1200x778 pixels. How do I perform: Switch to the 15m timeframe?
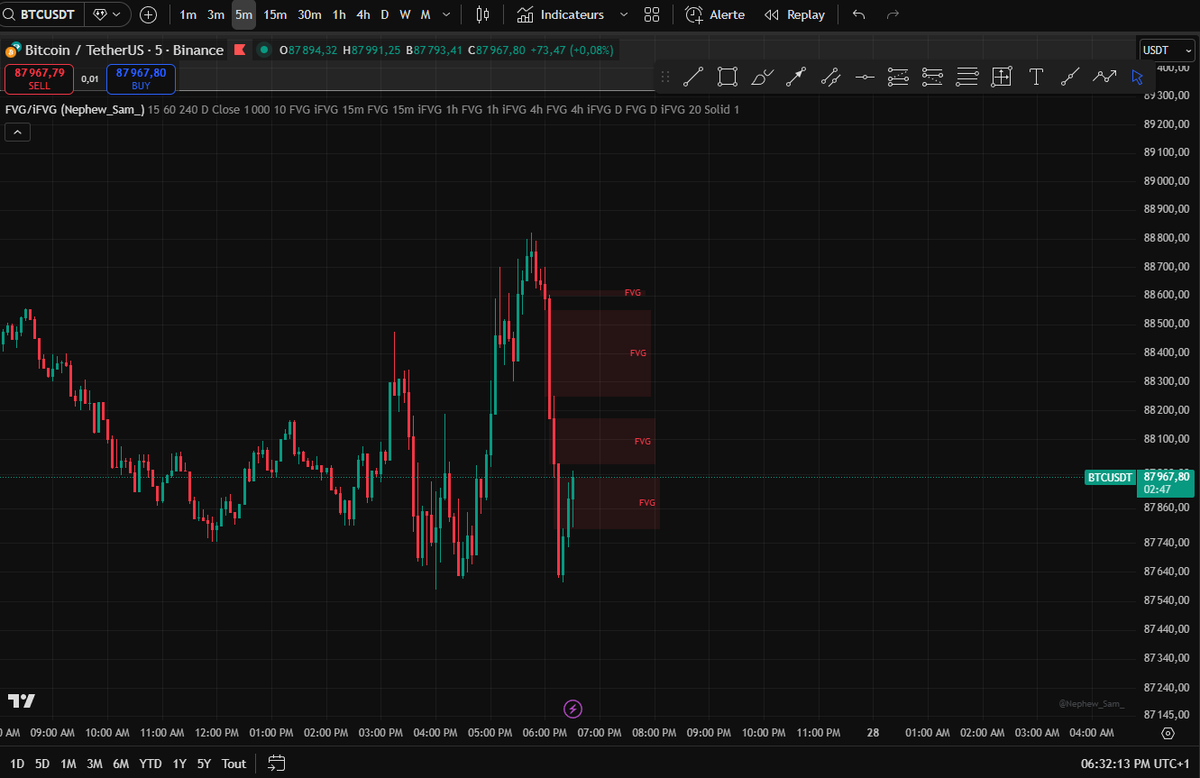(275, 15)
